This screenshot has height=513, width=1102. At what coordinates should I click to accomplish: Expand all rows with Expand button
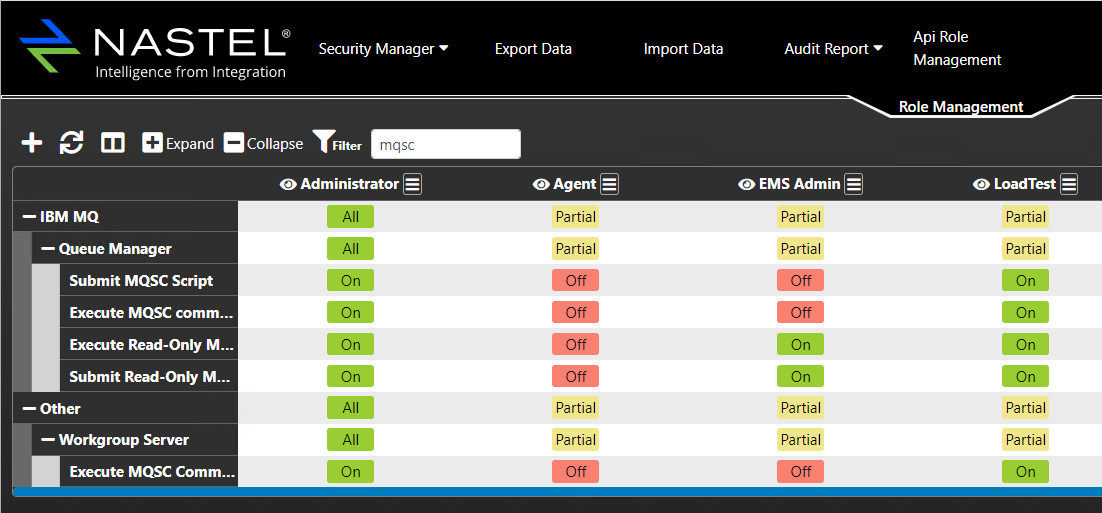(x=178, y=143)
